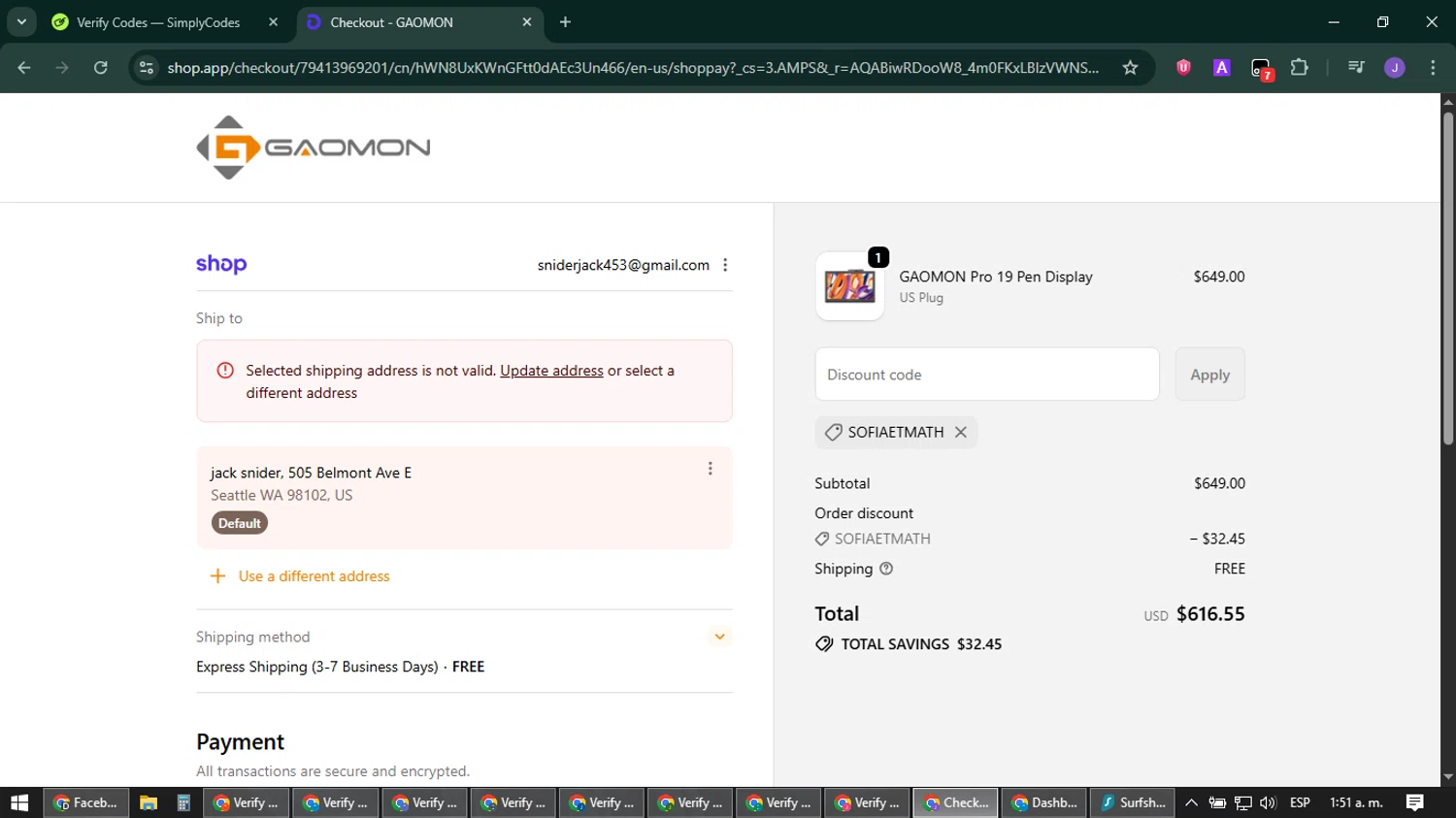Open account options next to sniderjack453@gmail.com
Image resolution: width=1456 pixels, height=818 pixels.
pyautogui.click(x=725, y=265)
